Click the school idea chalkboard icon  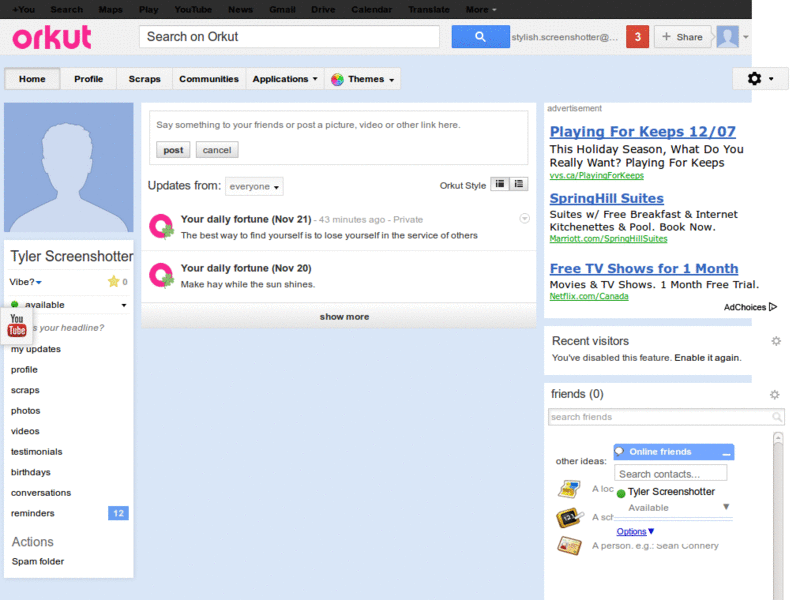click(x=569, y=517)
